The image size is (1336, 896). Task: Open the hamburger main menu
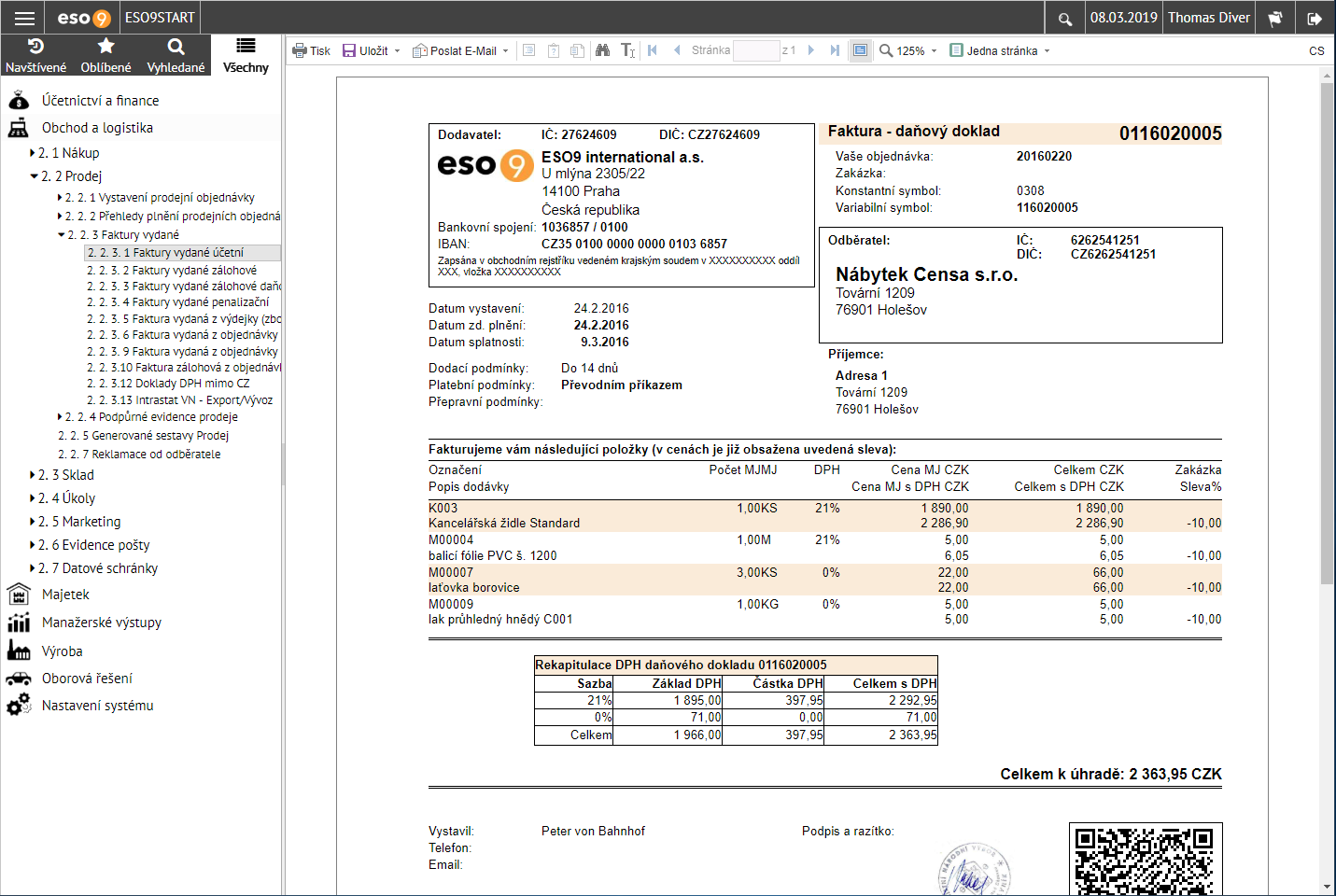point(25,18)
